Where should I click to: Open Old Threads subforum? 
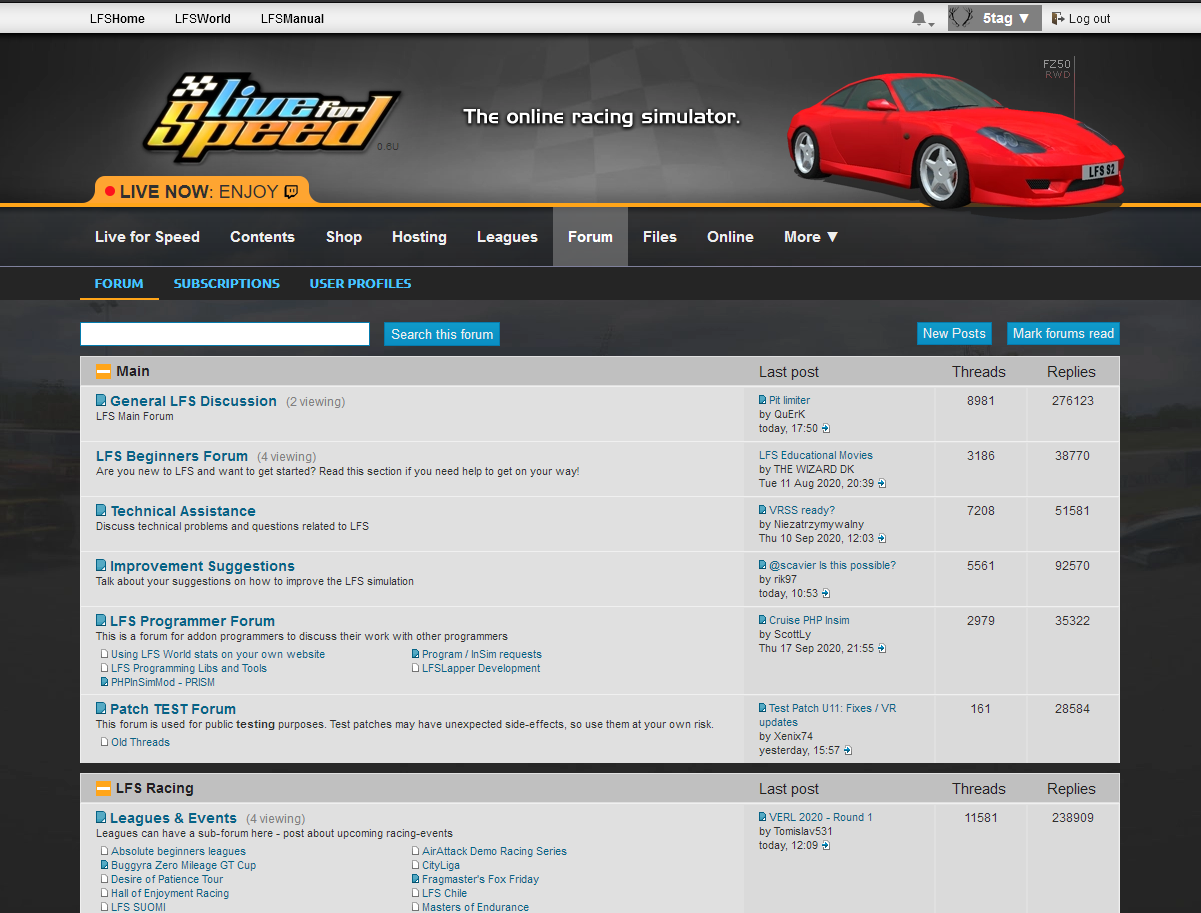140,742
